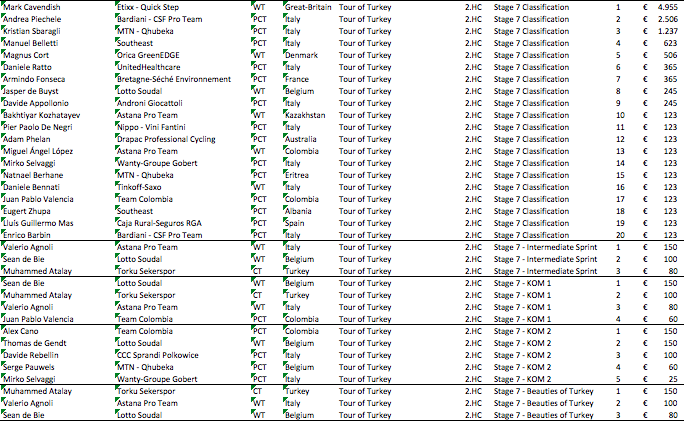684x421 pixels.
Task: Select the 'Albania' country cell
Action: 298,211
